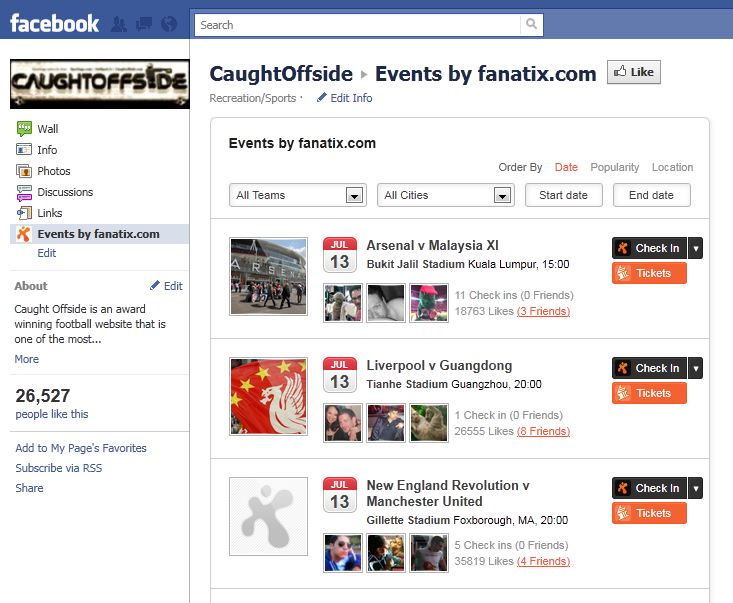Order events by Popularity

(614, 167)
